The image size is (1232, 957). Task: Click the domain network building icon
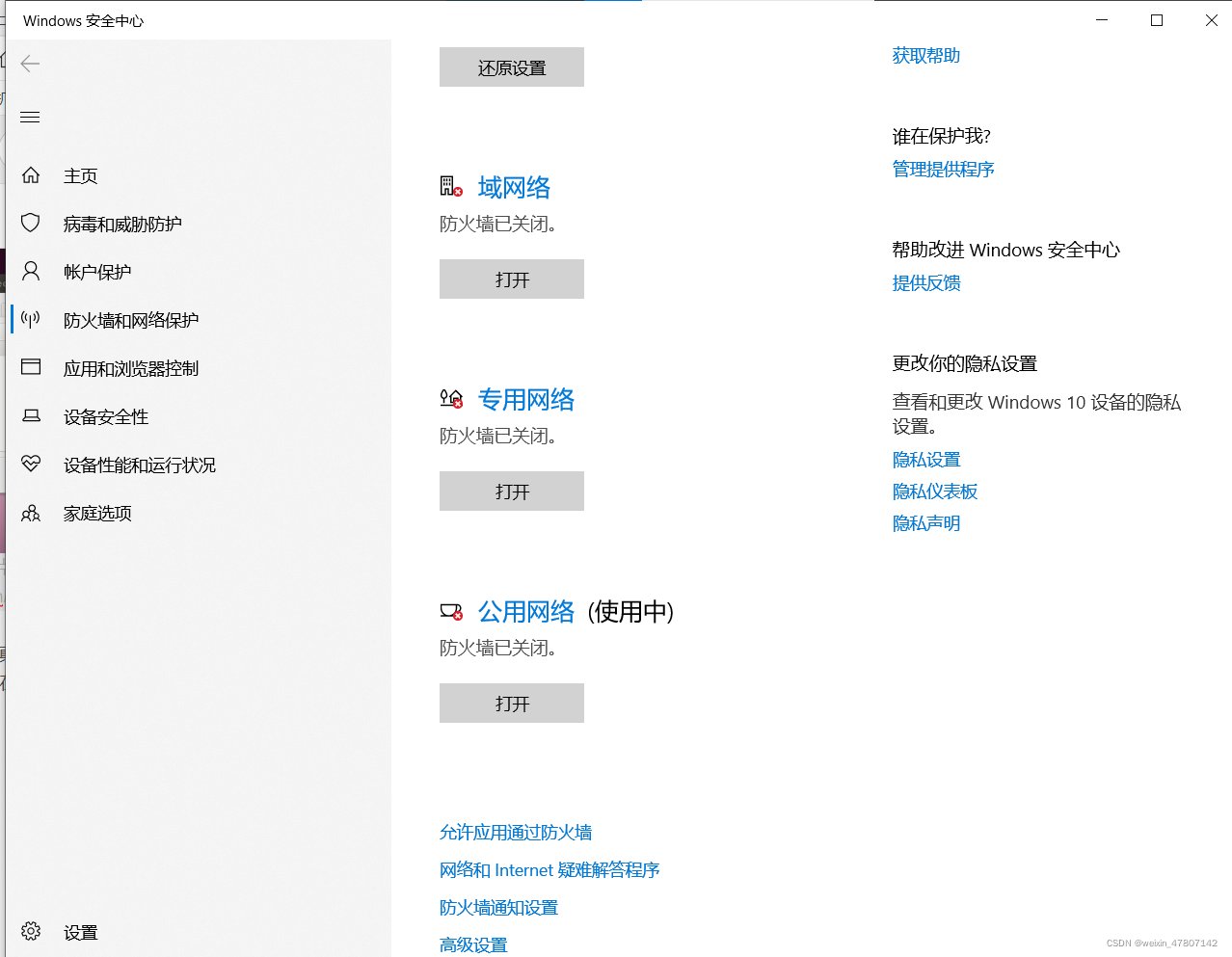(x=451, y=186)
